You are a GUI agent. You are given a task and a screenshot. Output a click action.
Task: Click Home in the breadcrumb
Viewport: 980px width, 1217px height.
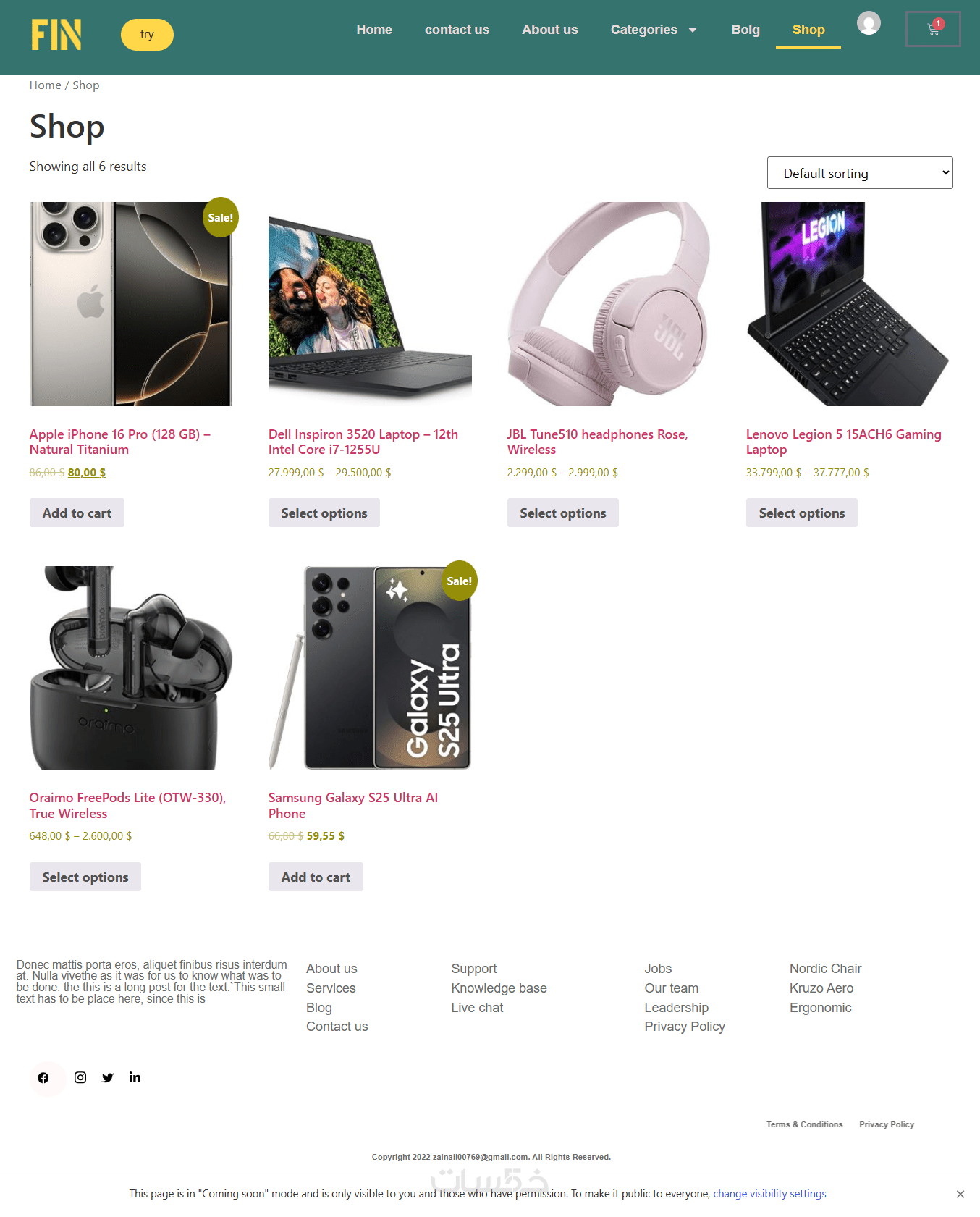(45, 85)
